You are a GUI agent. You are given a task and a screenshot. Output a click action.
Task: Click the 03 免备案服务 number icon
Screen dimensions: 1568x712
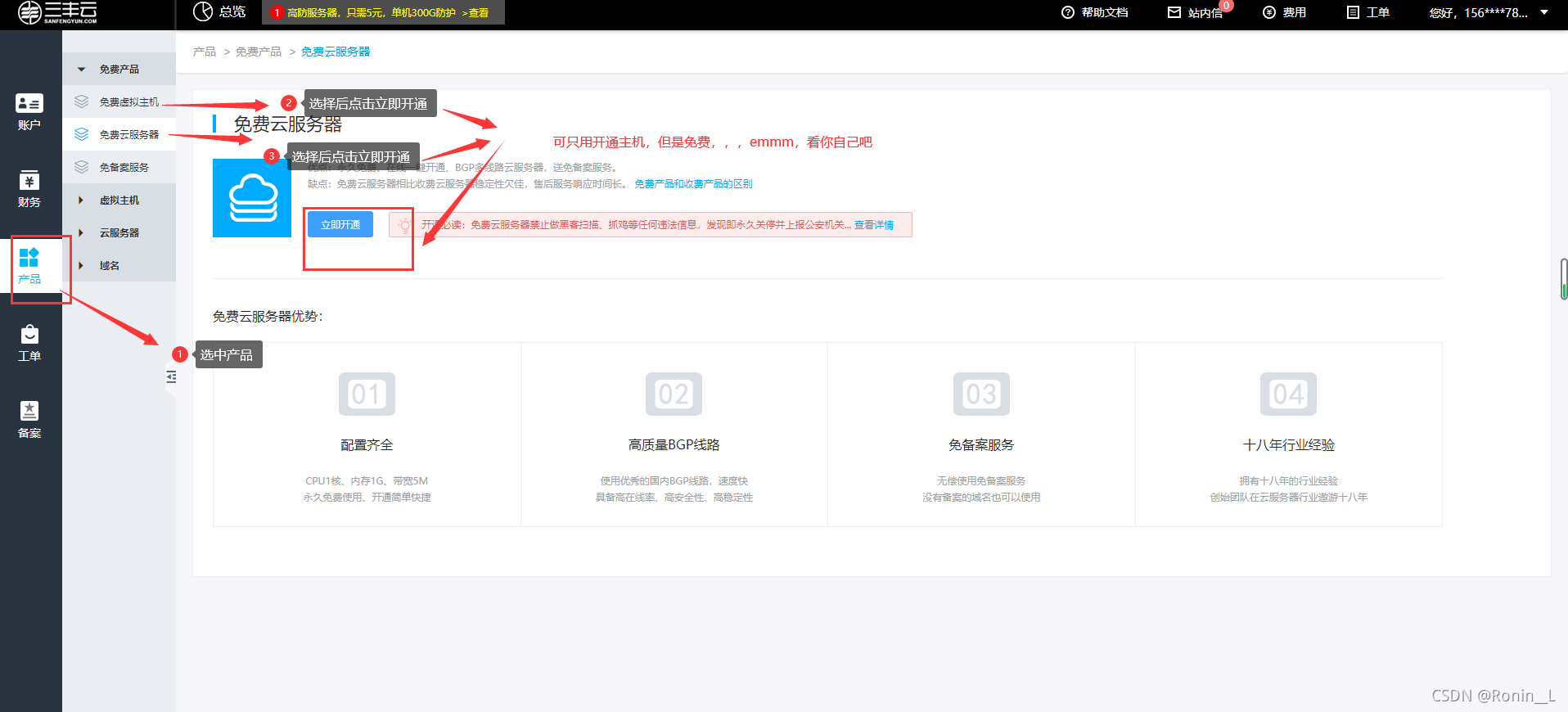coord(981,394)
